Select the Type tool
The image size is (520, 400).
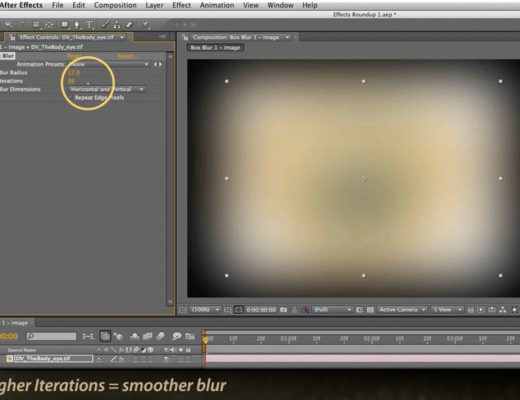pos(89,25)
